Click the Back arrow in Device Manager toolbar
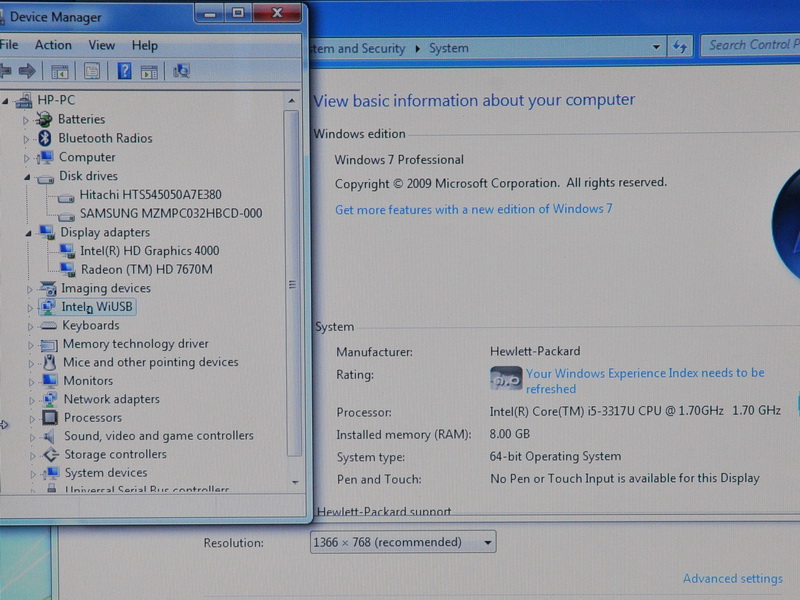800x600 pixels. [5, 71]
